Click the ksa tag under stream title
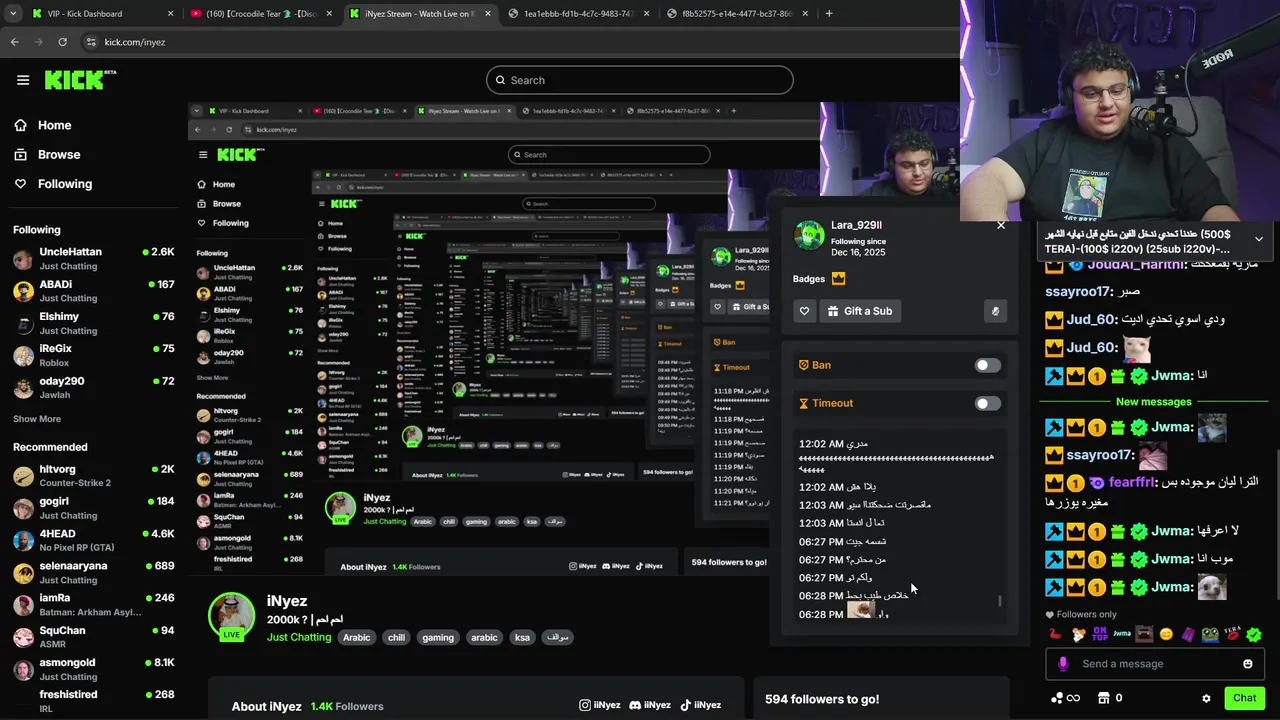The width and height of the screenshot is (1280, 720). [x=522, y=637]
